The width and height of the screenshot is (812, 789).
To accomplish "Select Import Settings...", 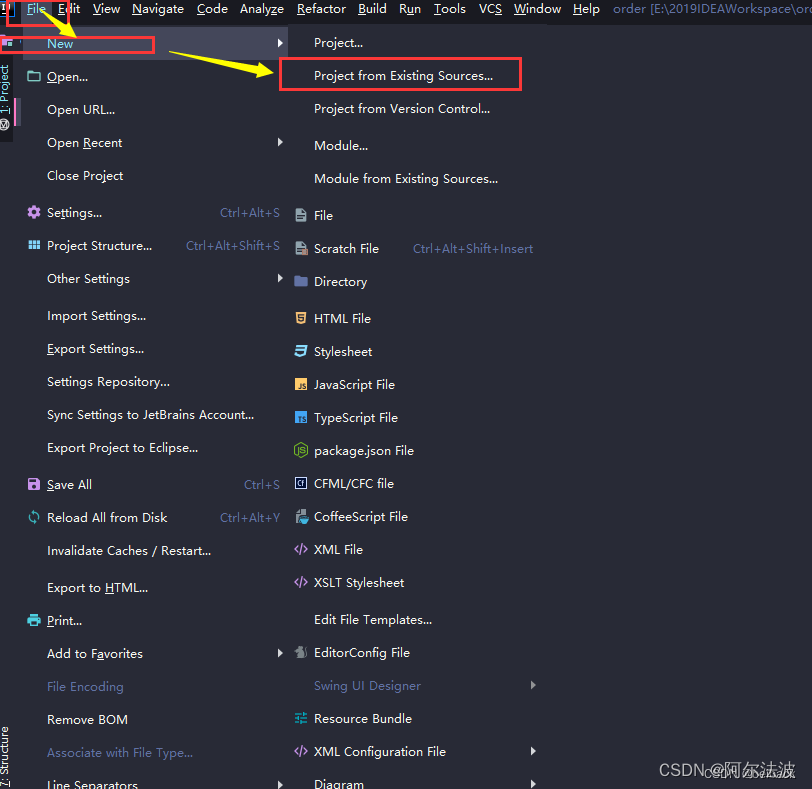I will pyautogui.click(x=96, y=316).
